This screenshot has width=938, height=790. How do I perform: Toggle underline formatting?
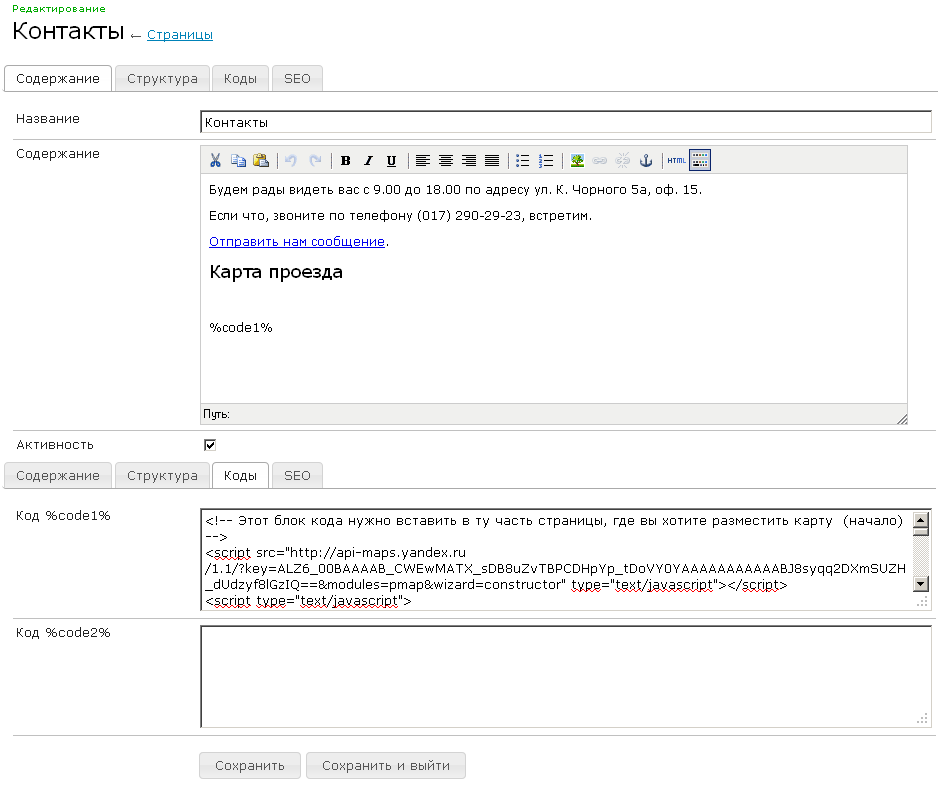pyautogui.click(x=391, y=160)
